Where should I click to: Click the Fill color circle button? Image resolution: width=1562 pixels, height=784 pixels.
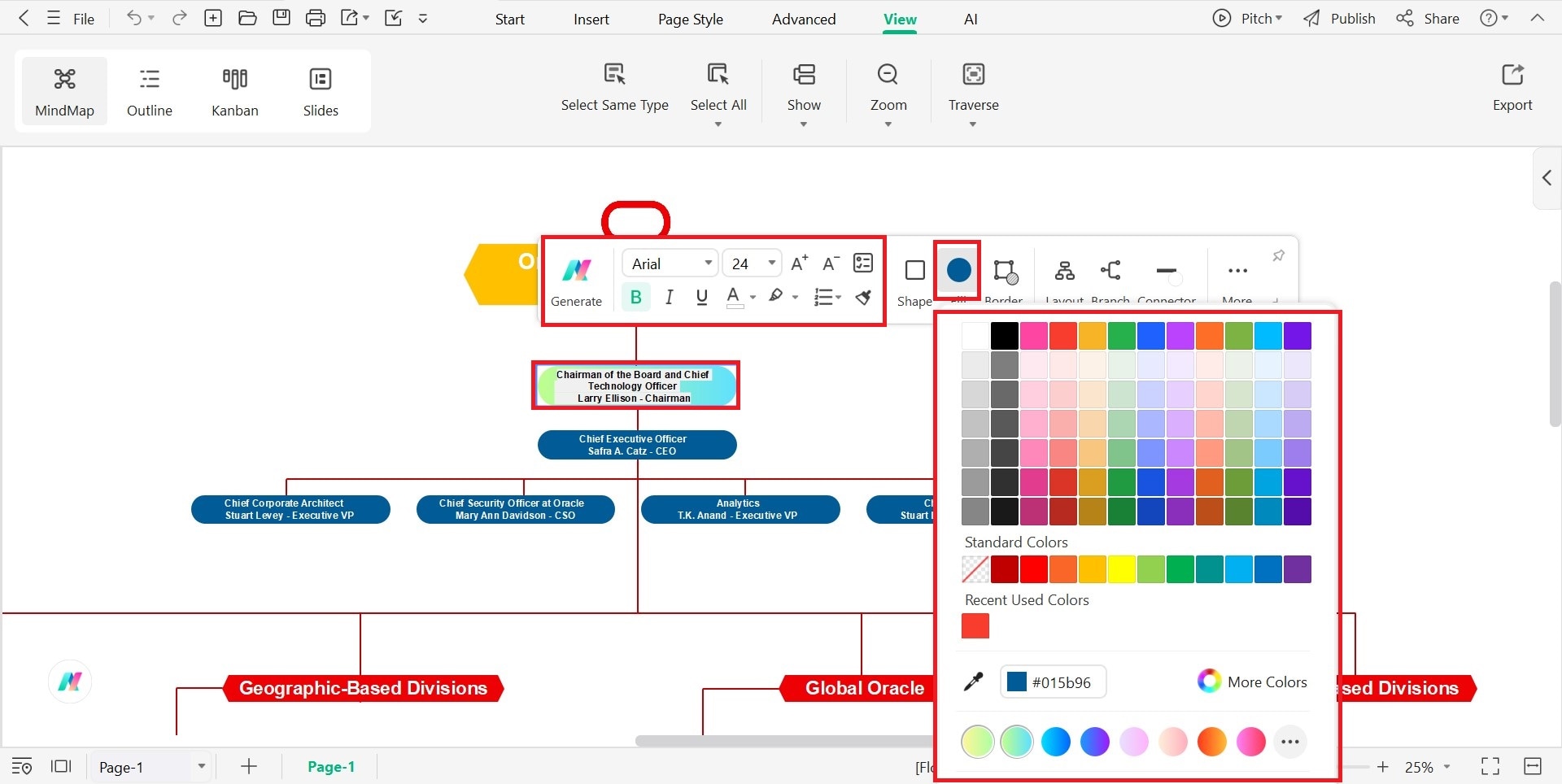pyautogui.click(x=958, y=271)
